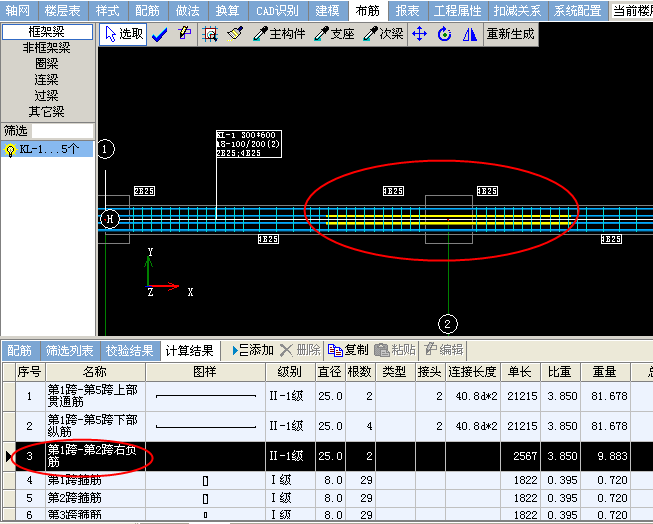Select 过梁 in the beam type list
This screenshot has width=653, height=524.
click(x=47, y=95)
